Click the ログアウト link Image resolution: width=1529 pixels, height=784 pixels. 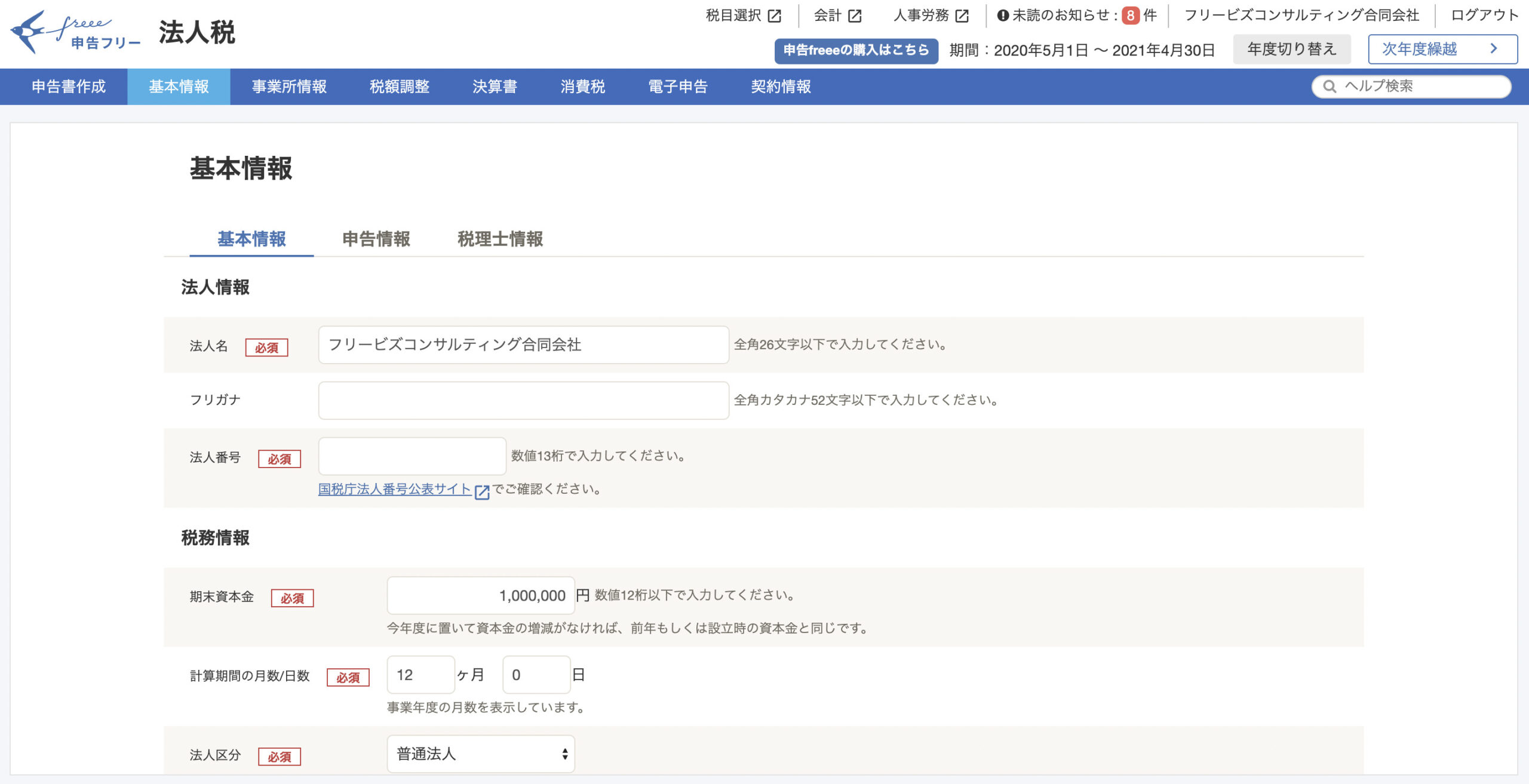point(1484,16)
